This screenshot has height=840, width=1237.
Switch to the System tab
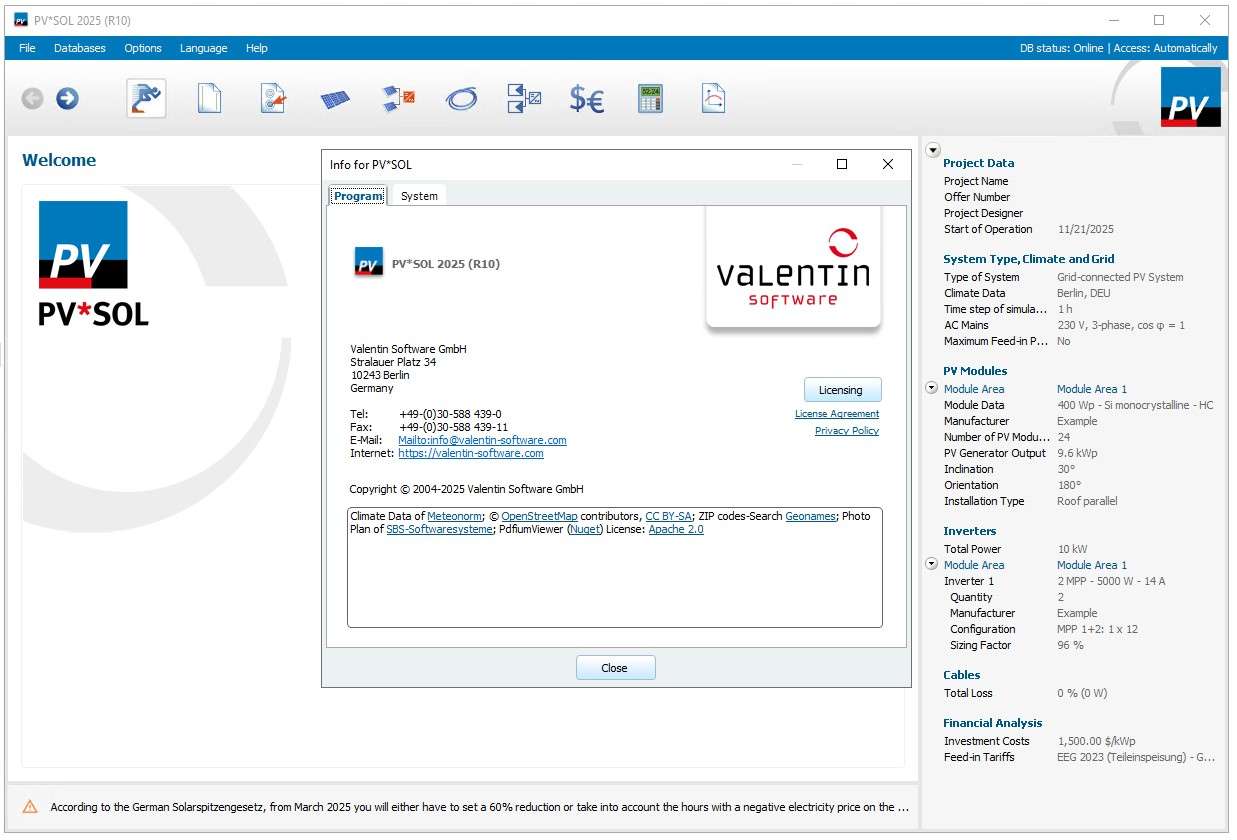419,196
